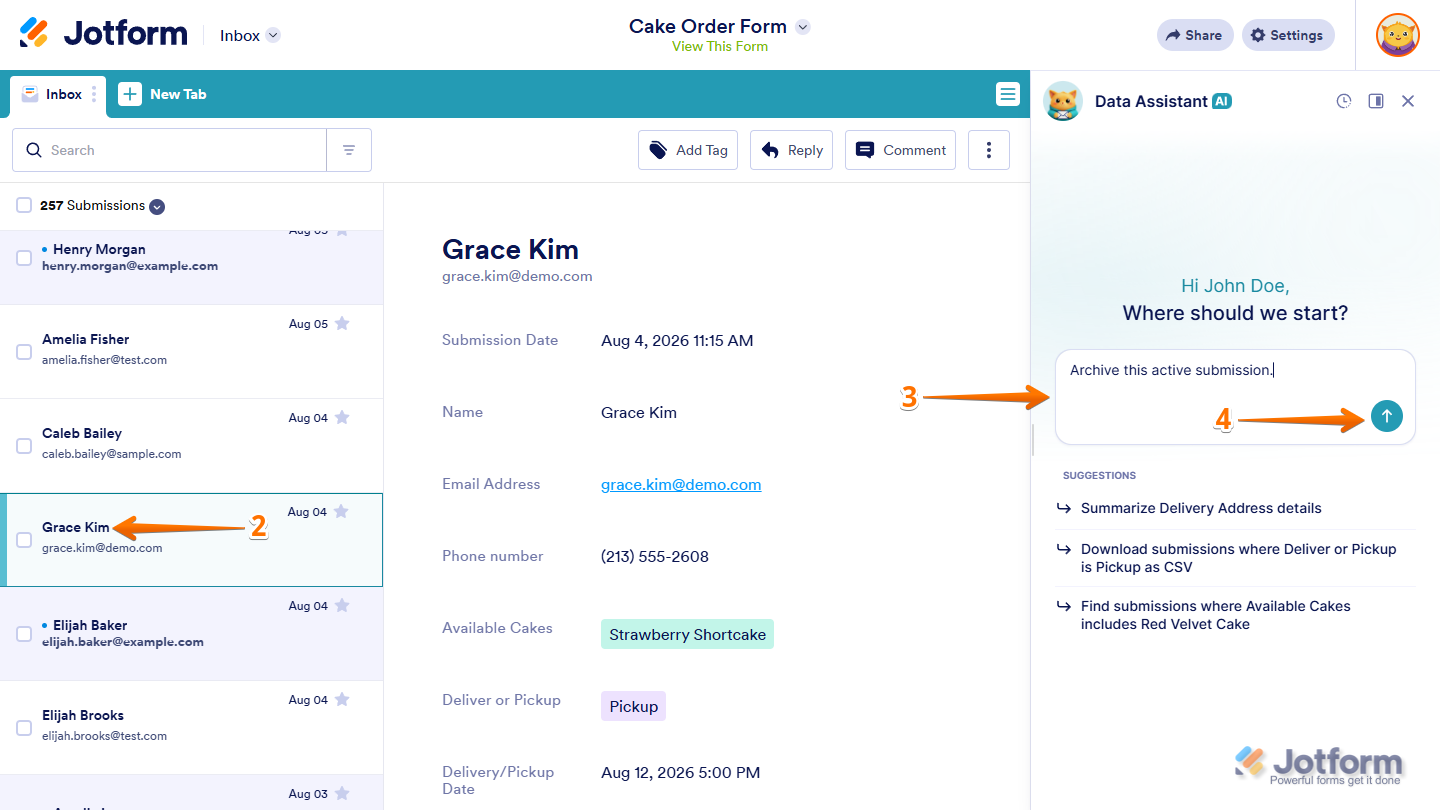This screenshot has width=1440, height=810.
Task: Star Caleb Bailey's submission
Action: (x=342, y=418)
